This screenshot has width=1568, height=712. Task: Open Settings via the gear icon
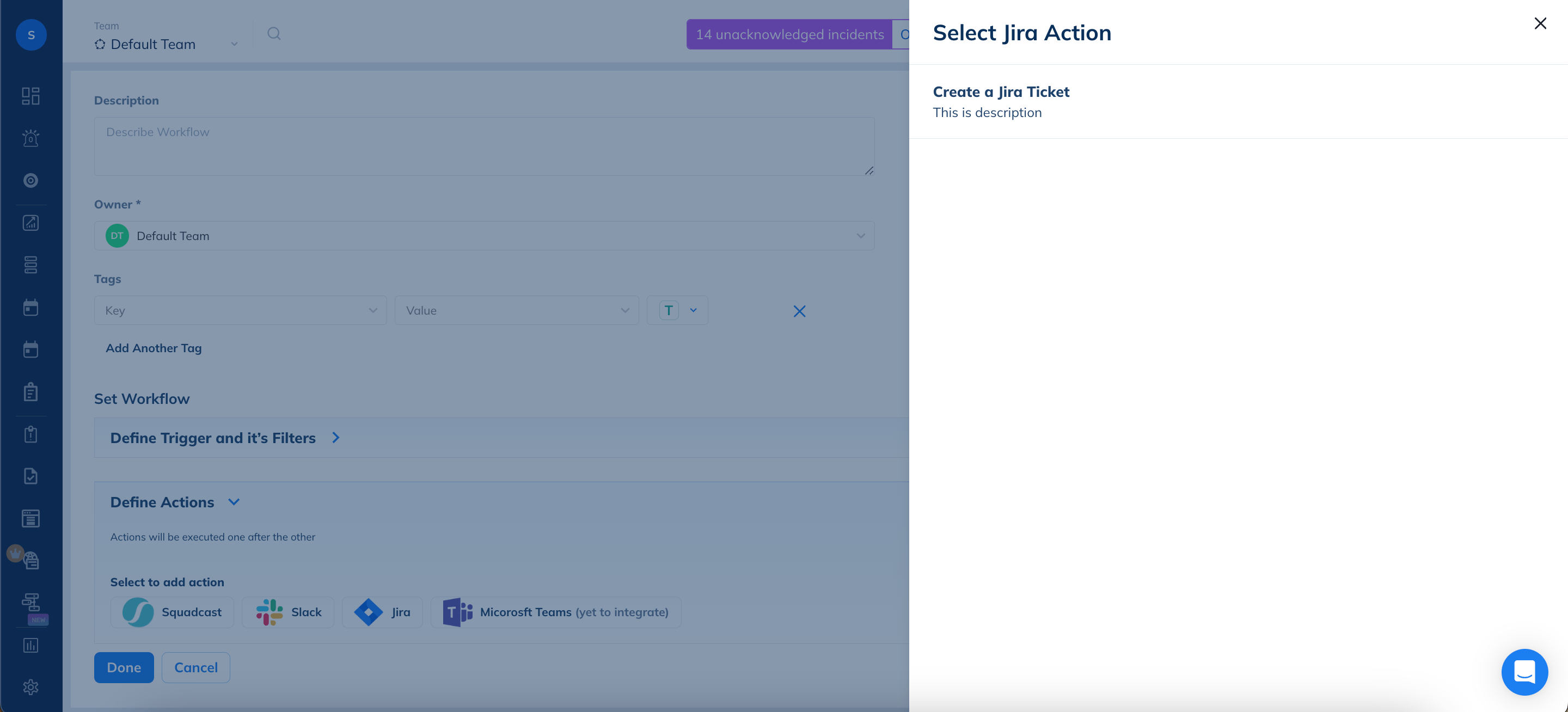(x=30, y=686)
